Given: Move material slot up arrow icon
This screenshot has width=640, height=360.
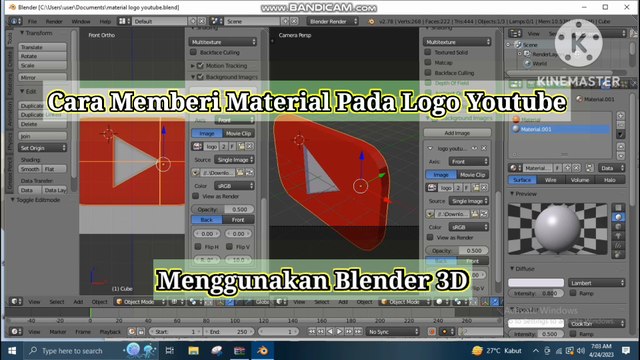Looking at the screenshot, I should pyautogui.click(x=621, y=147).
